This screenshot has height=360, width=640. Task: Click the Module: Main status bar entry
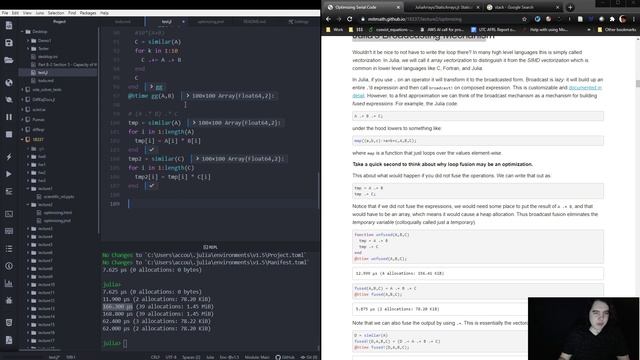[257, 357]
